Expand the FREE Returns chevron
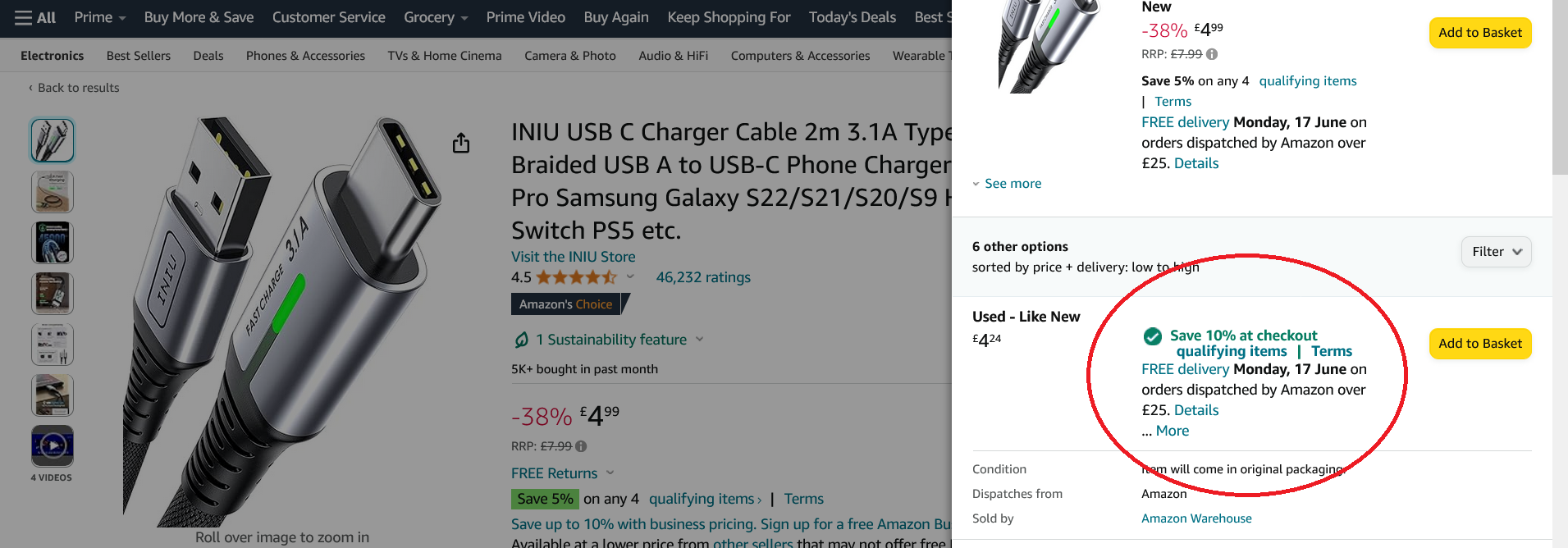The width and height of the screenshot is (1568, 548). tap(610, 473)
